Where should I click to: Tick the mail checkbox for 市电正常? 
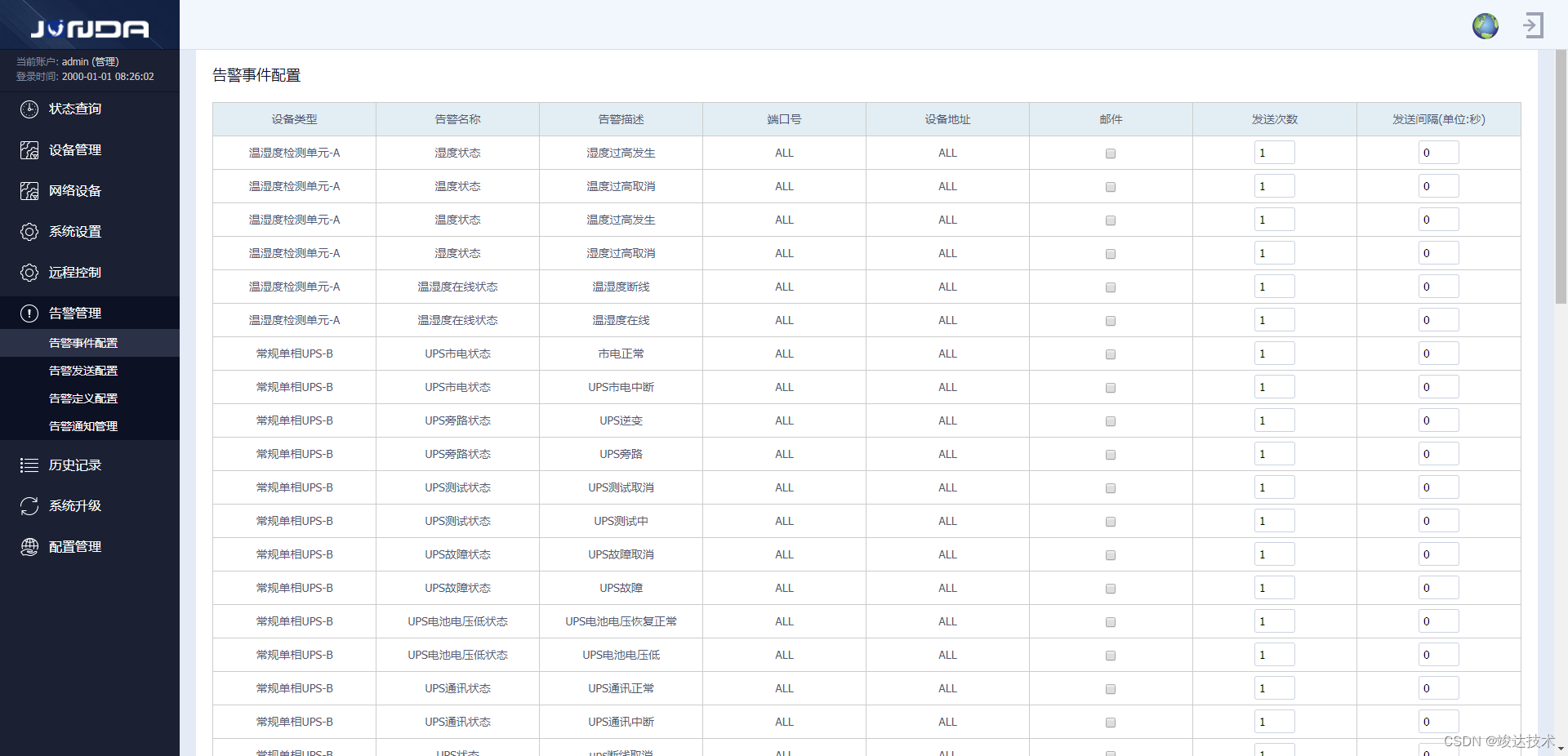tap(1111, 354)
